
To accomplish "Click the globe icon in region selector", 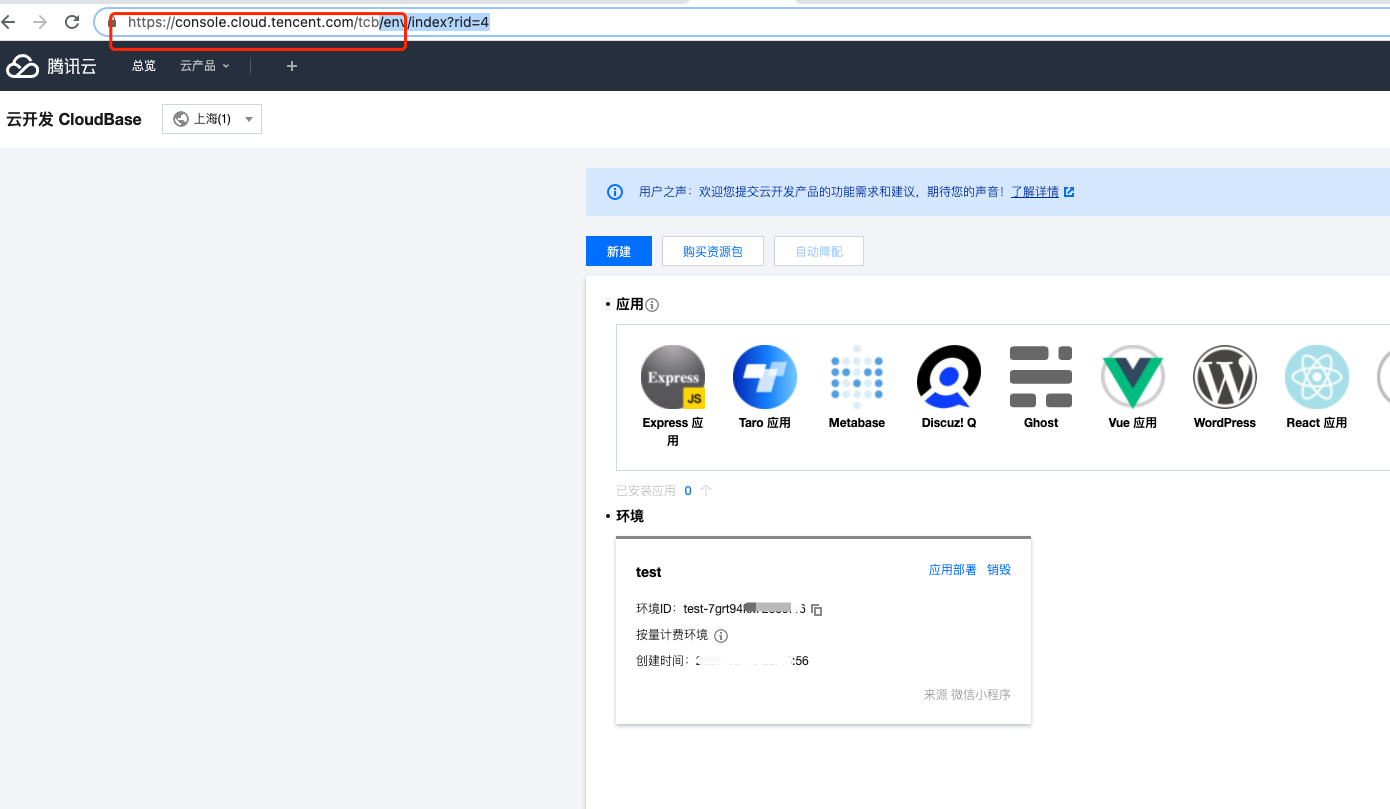I will pos(181,119).
